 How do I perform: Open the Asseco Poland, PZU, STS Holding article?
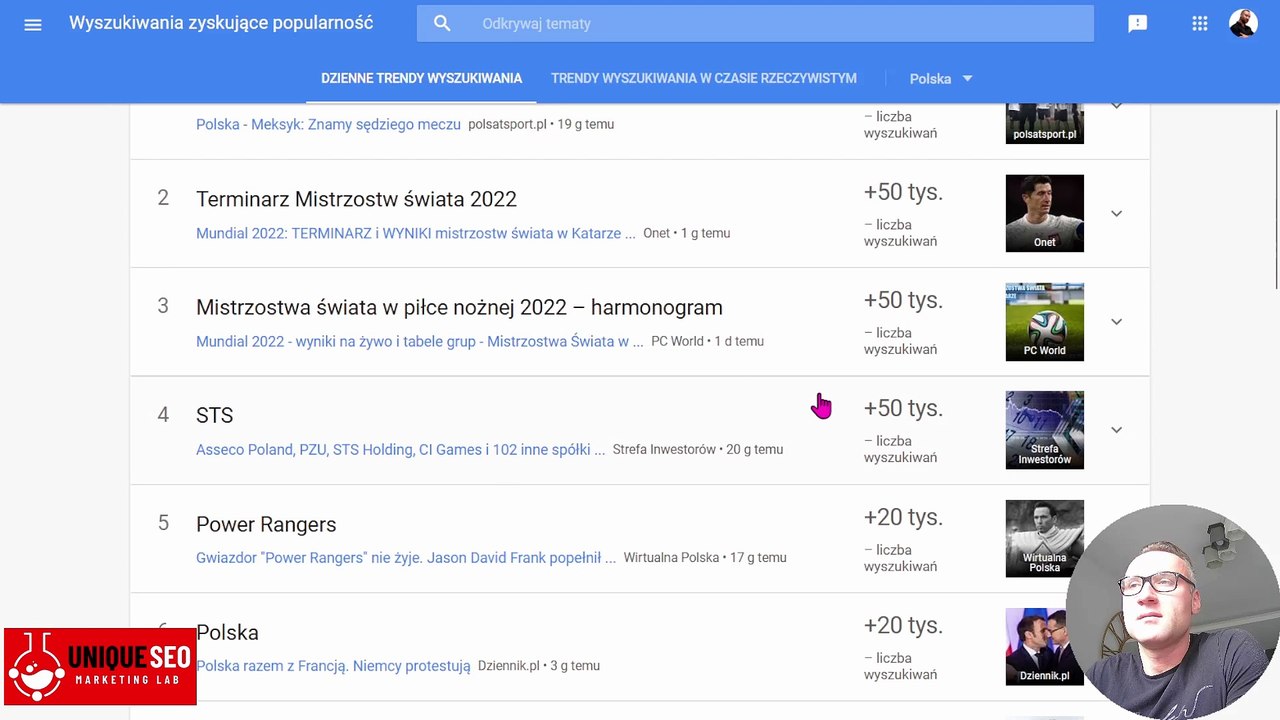pyautogui.click(x=400, y=449)
